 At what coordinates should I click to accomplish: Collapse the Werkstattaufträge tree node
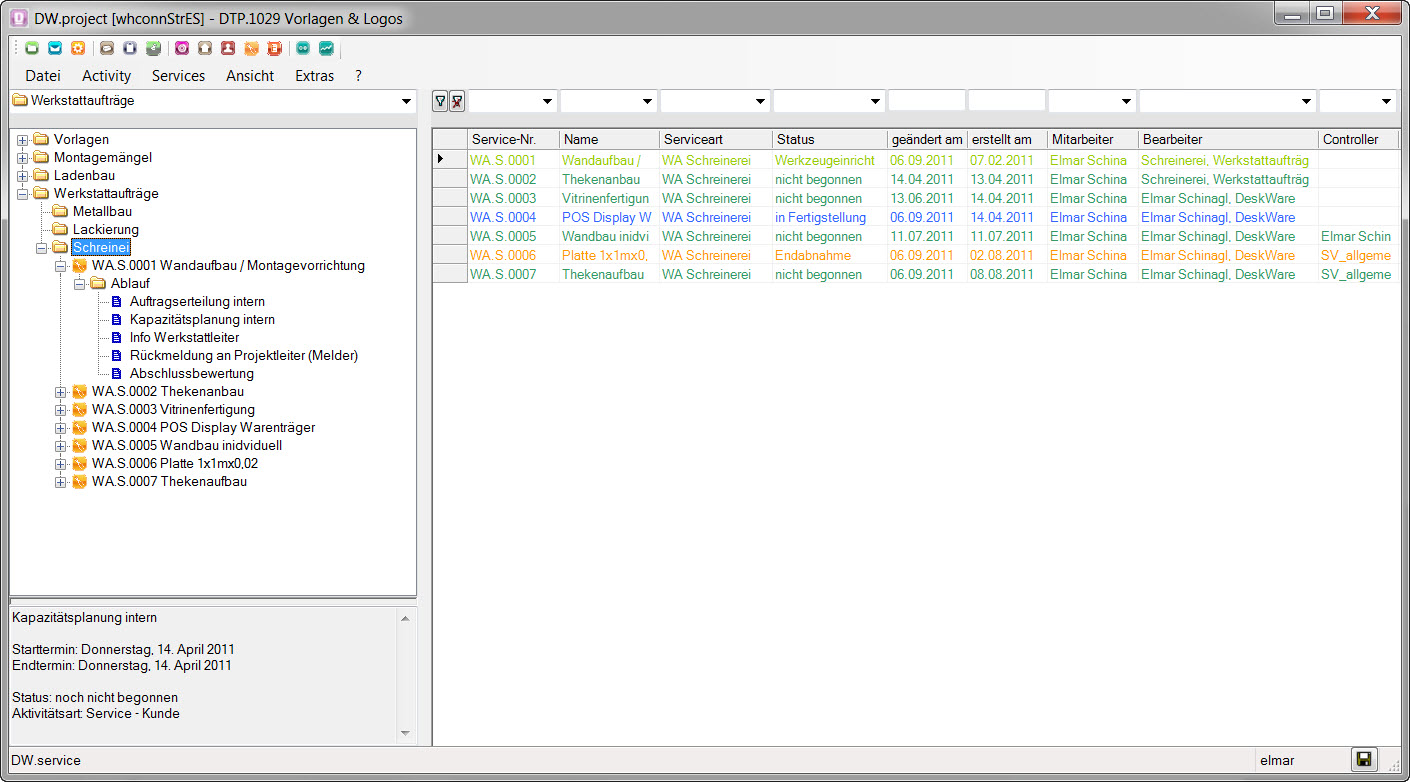[x=23, y=194]
